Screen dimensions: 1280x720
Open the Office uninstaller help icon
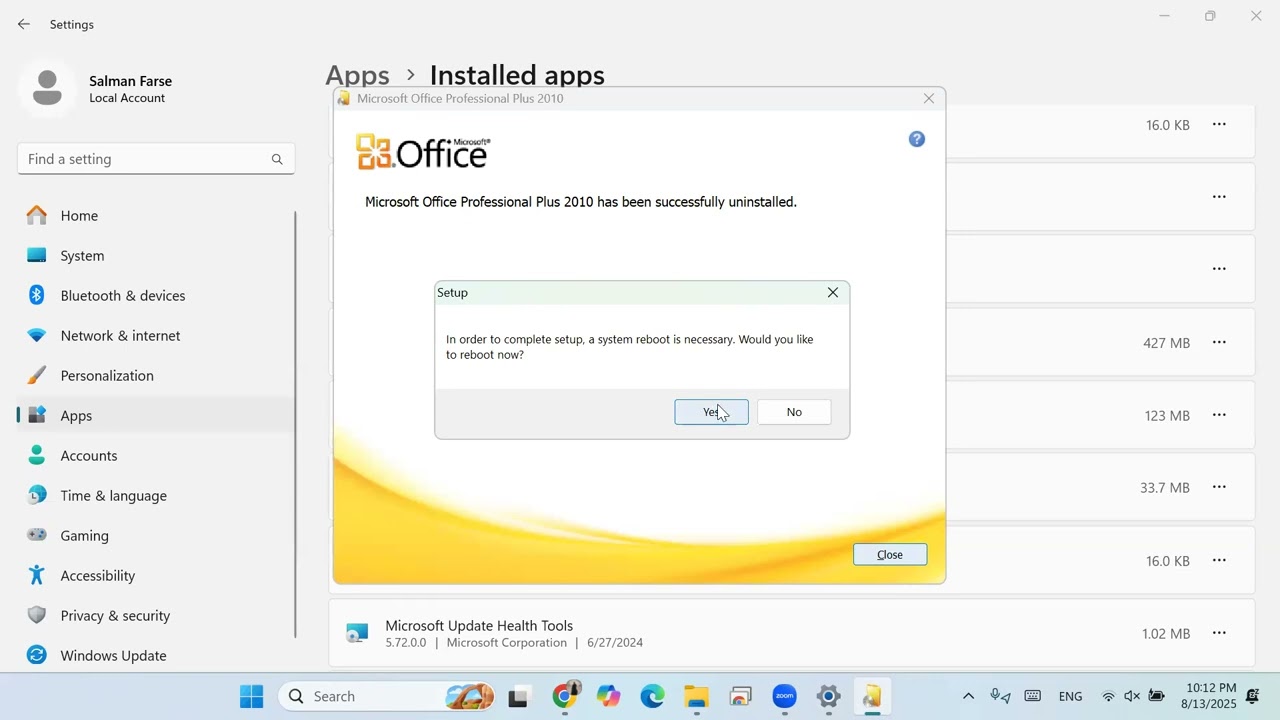tap(917, 139)
